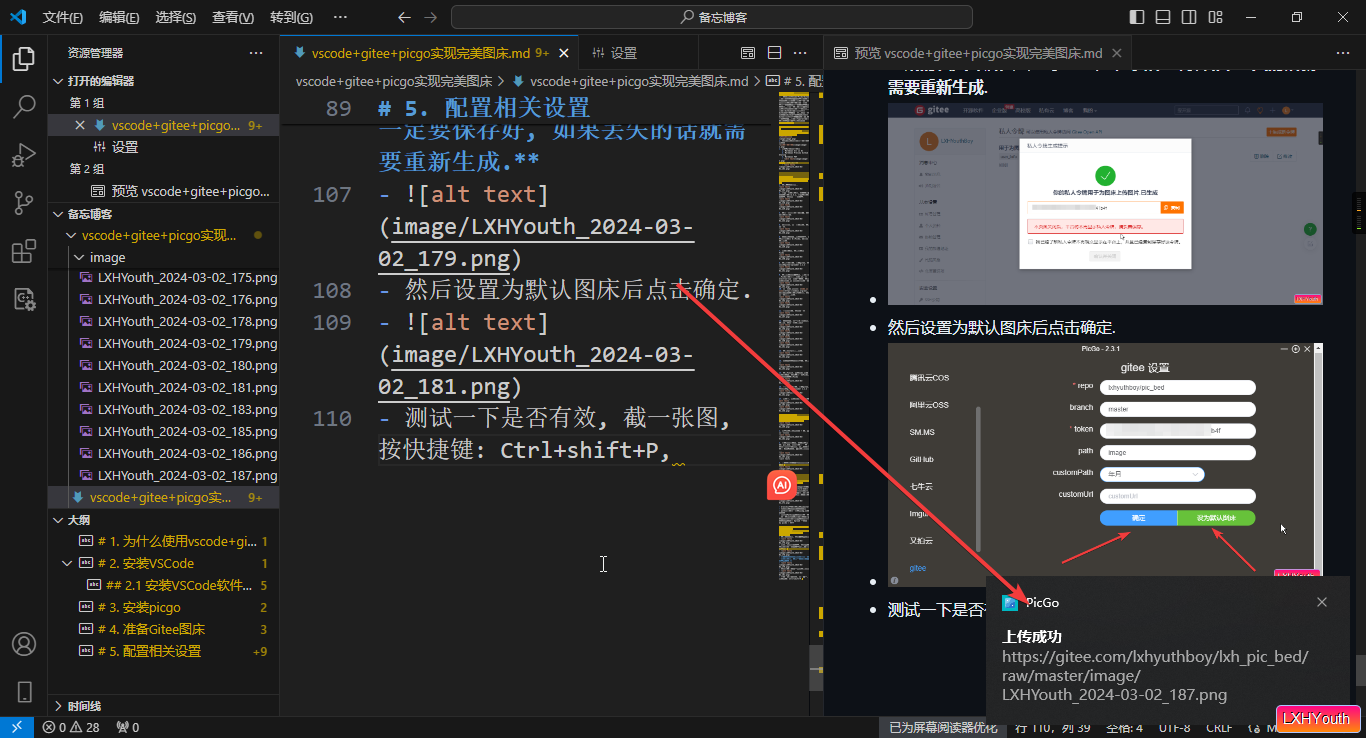The height and width of the screenshot is (738, 1366).
Task: Click the remote window indicator in status bar
Action: (17, 727)
